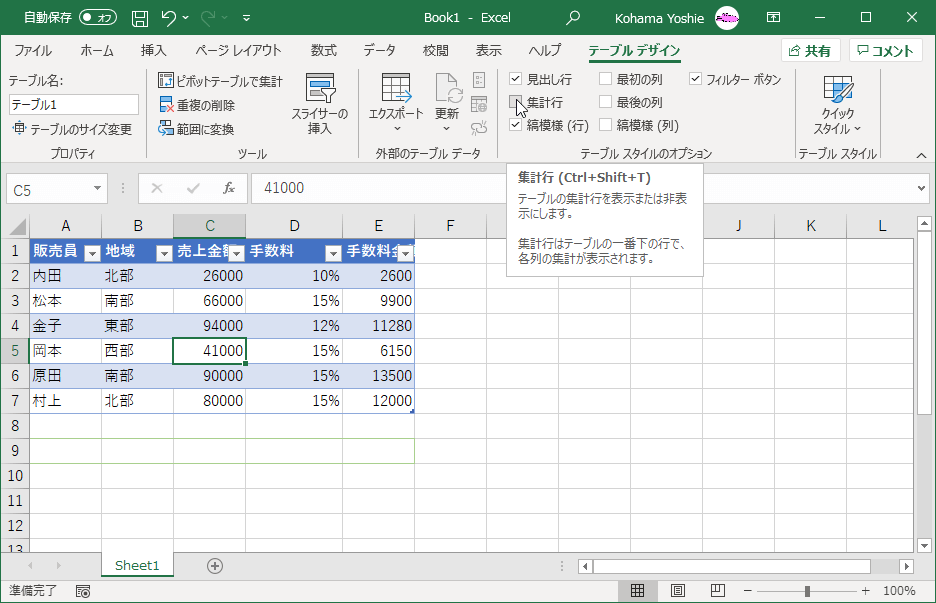Expand the formula bar
Image resolution: width=936 pixels, height=603 pixels.
921,189
